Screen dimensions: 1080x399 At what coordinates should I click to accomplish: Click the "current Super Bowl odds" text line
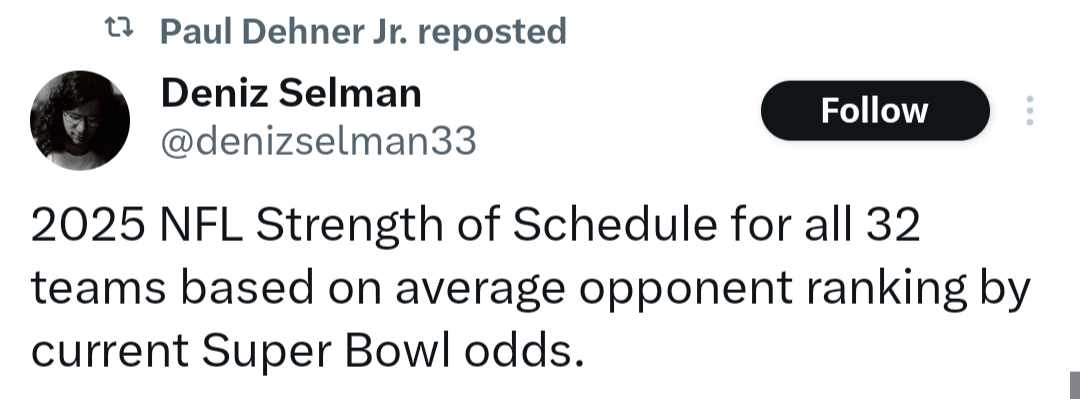click(302, 351)
